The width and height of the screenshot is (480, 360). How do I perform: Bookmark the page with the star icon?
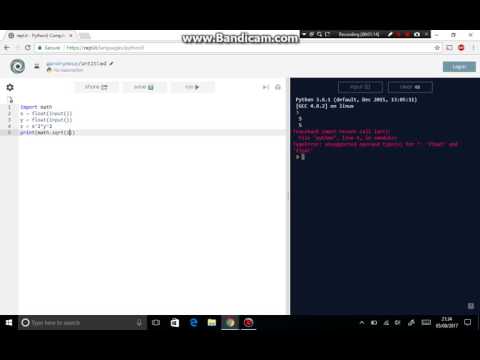click(437, 48)
